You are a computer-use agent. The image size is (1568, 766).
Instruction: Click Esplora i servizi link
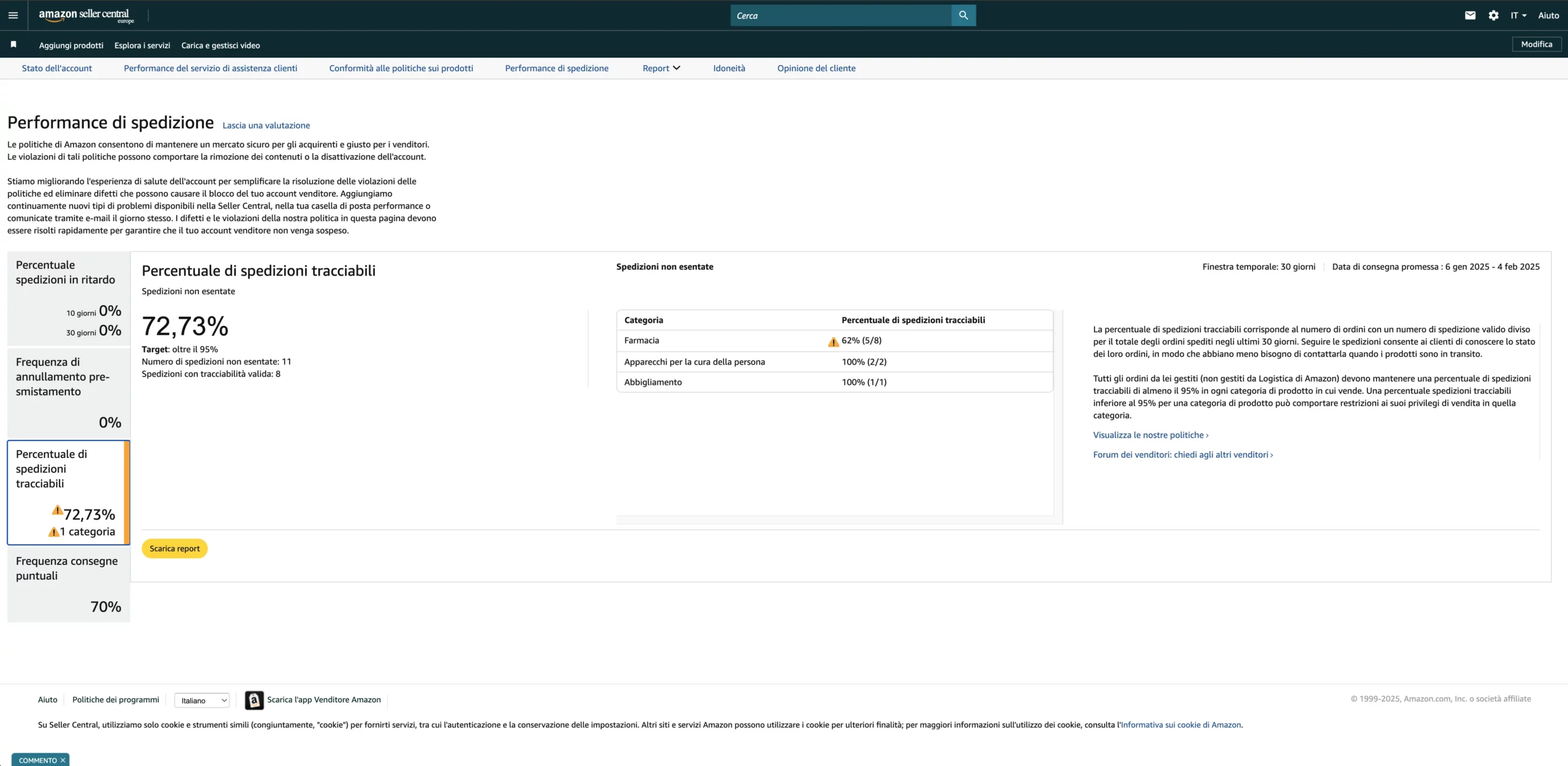(142, 45)
